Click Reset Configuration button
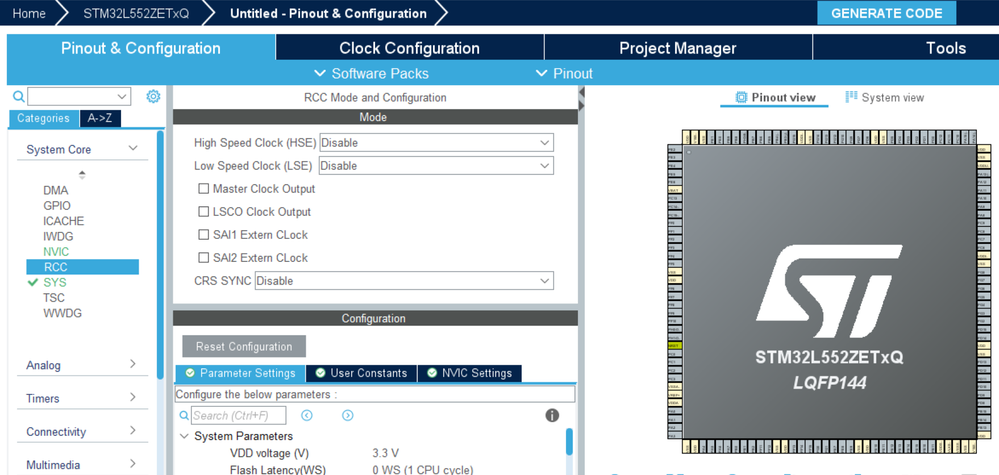Screen dimensions: 999x475 click(x=244, y=346)
